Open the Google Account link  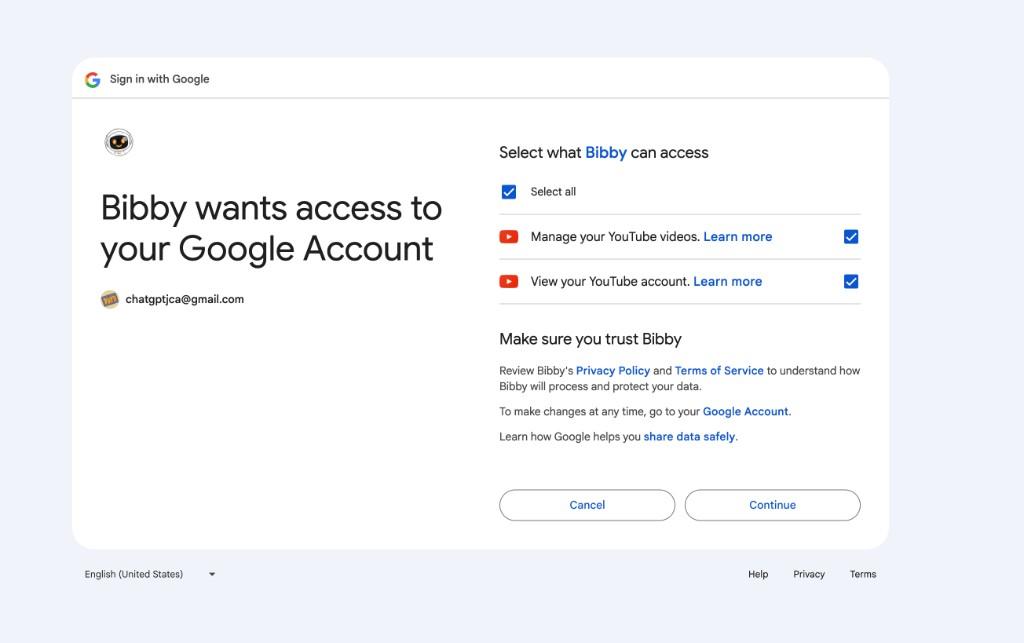[x=745, y=411]
